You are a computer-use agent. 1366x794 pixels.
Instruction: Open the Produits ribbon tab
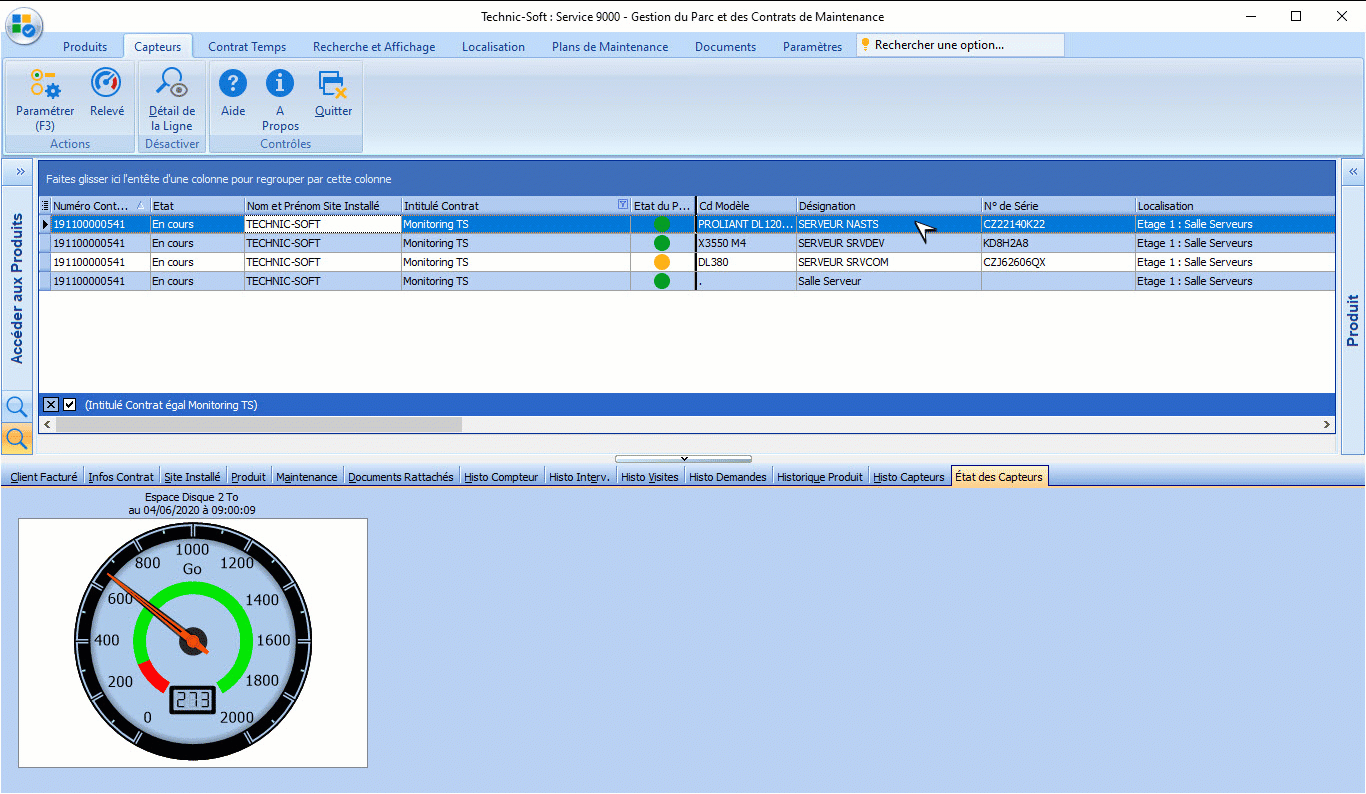pyautogui.click(x=85, y=47)
